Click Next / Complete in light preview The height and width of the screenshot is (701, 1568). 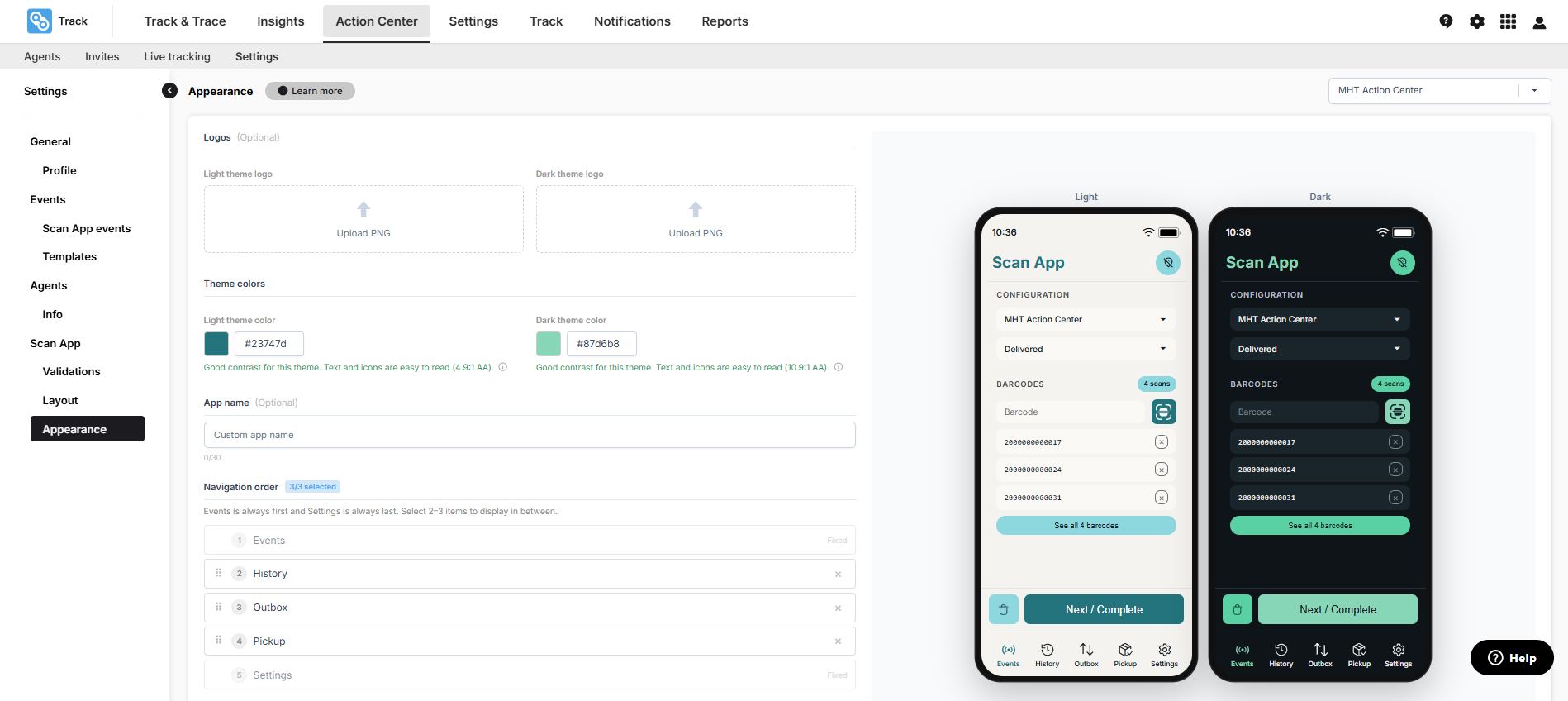[x=1104, y=609]
